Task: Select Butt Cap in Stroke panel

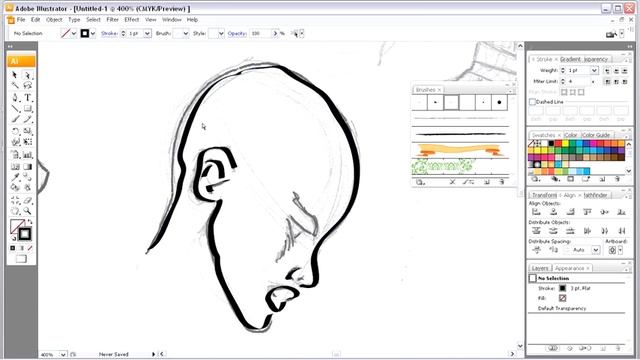Action: click(607, 71)
